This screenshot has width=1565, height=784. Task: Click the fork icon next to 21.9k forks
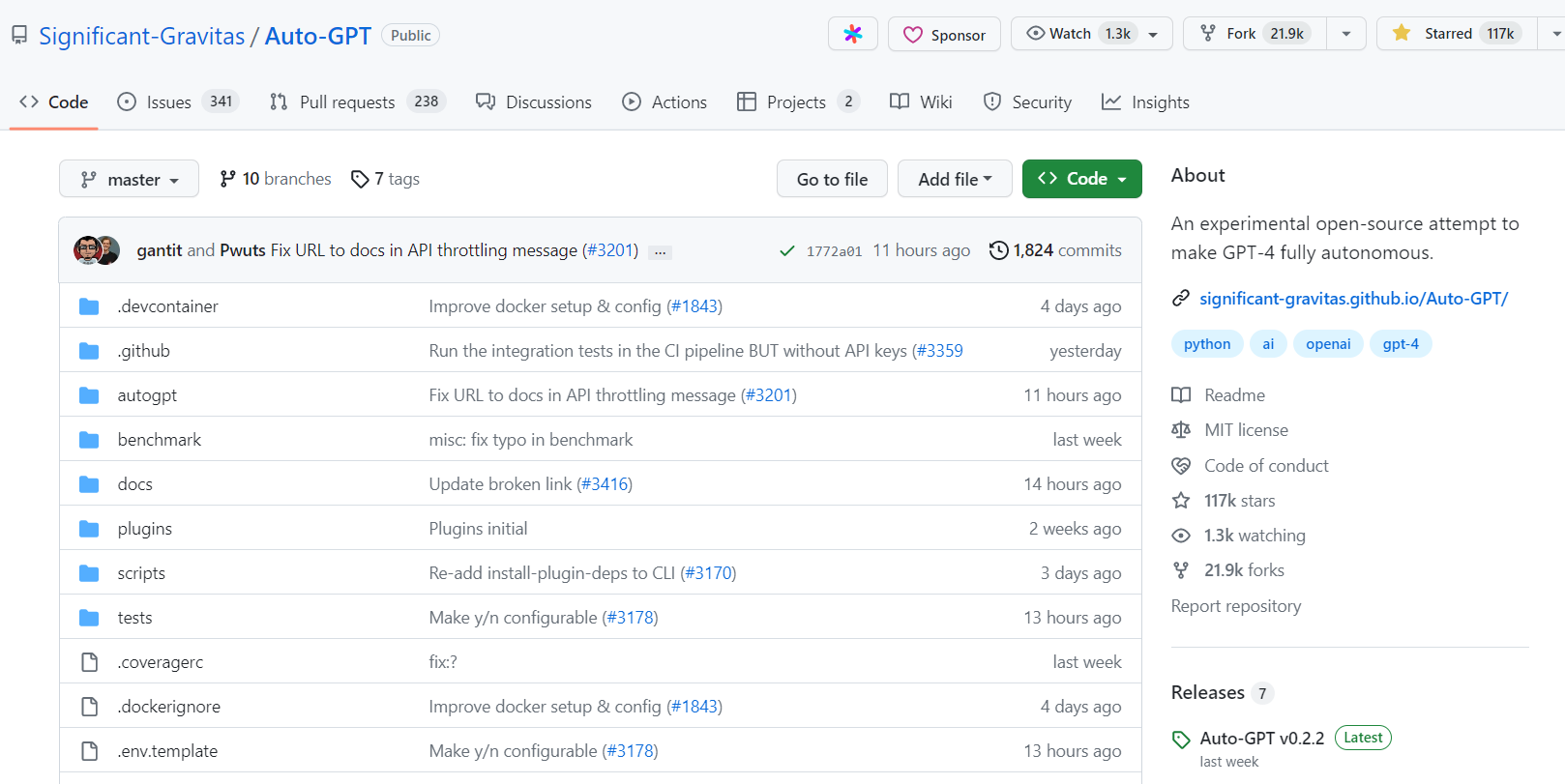[x=1181, y=570]
